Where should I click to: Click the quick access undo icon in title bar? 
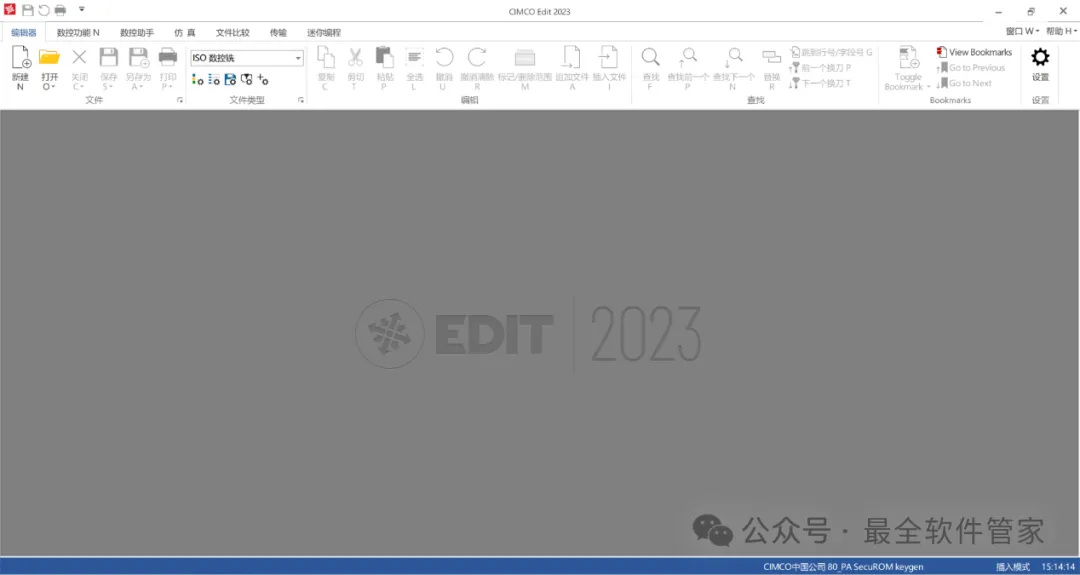coord(43,10)
